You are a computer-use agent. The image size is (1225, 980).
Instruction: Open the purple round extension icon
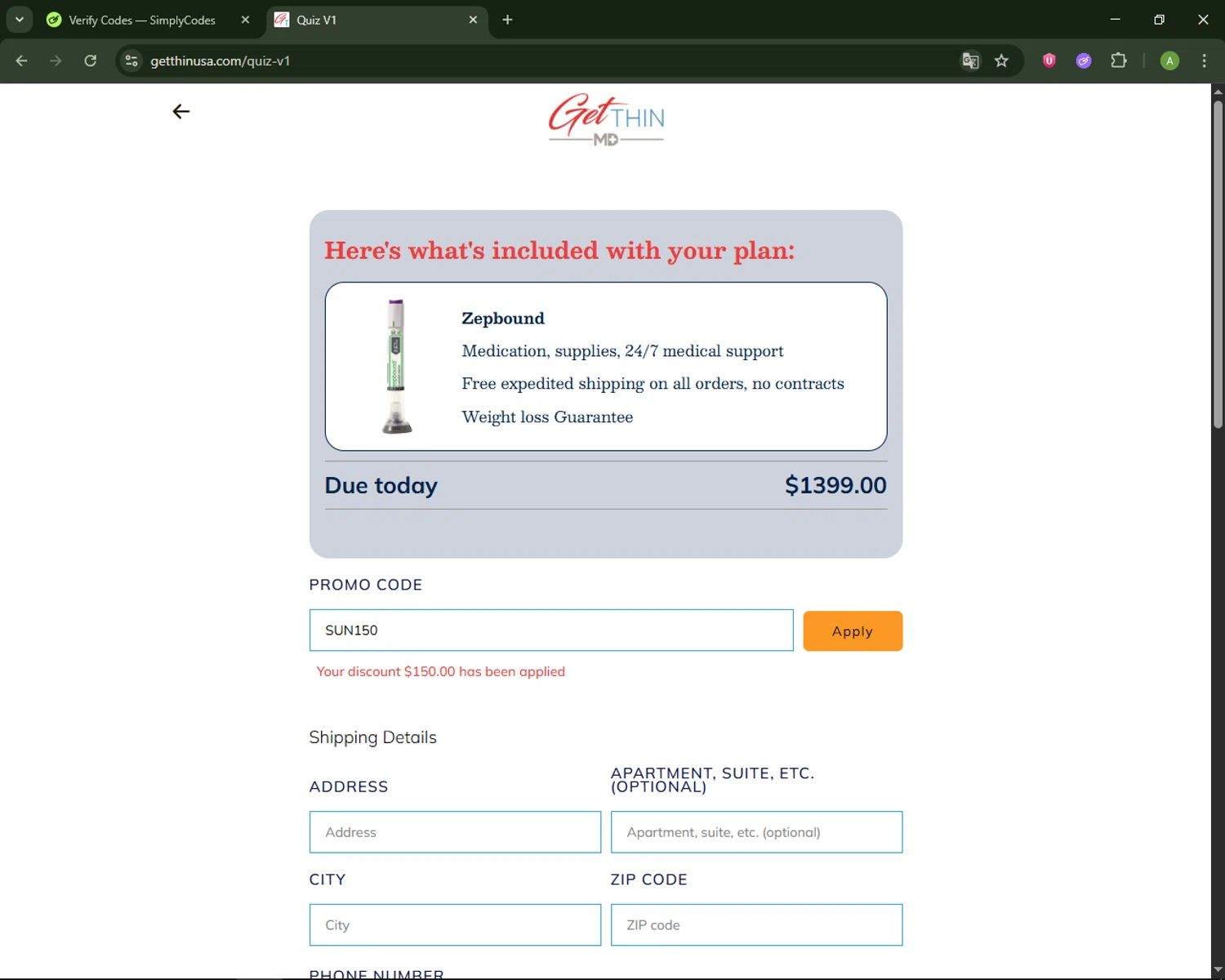tap(1084, 61)
